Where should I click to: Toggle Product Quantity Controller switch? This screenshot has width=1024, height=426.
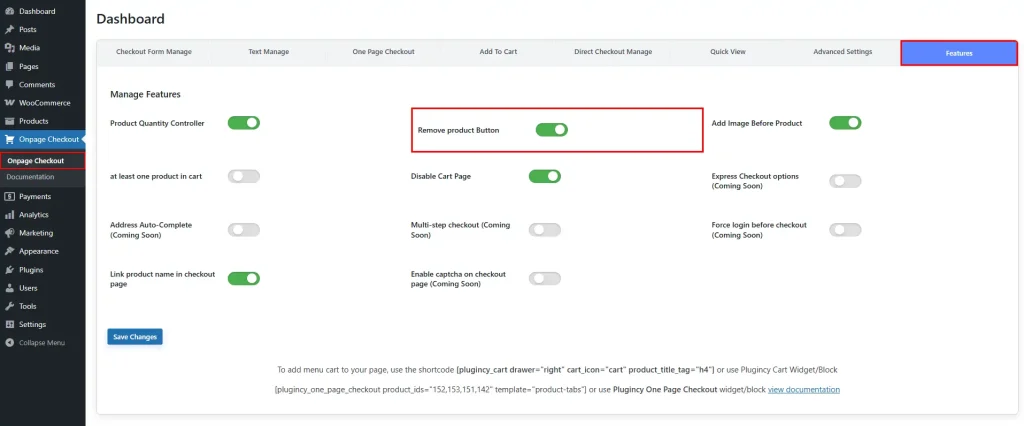pos(244,123)
